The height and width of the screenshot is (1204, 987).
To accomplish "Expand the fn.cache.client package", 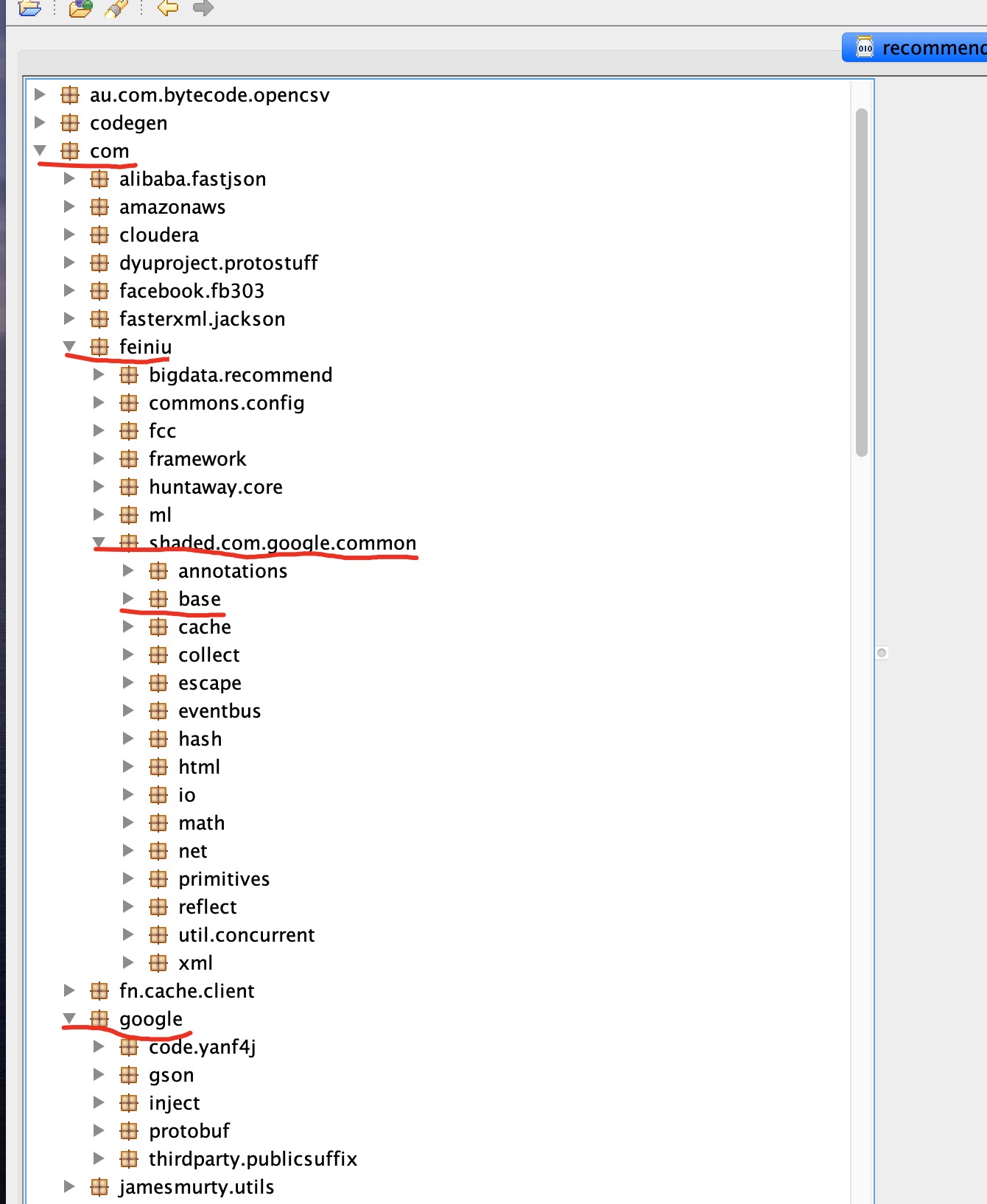I will point(69,990).
